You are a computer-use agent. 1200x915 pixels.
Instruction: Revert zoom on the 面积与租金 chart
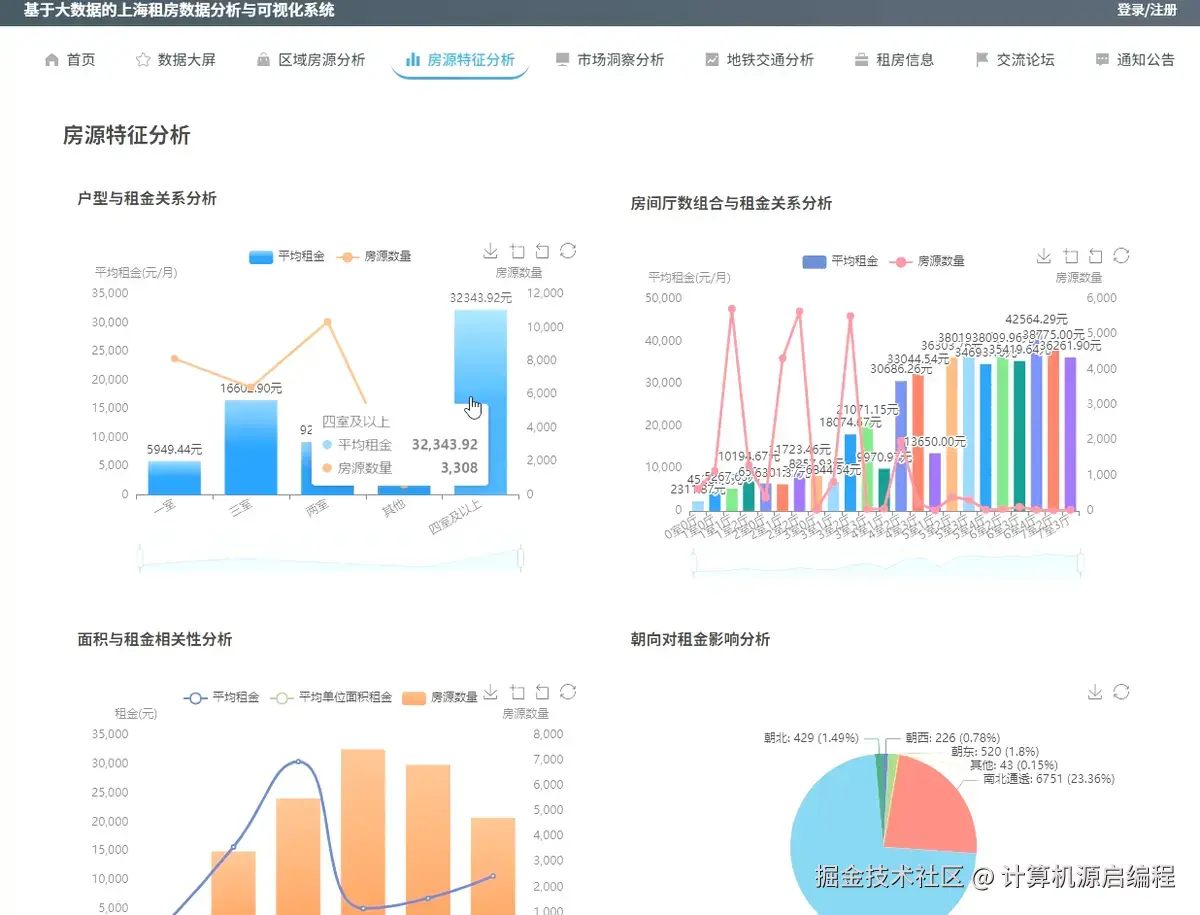click(542, 692)
